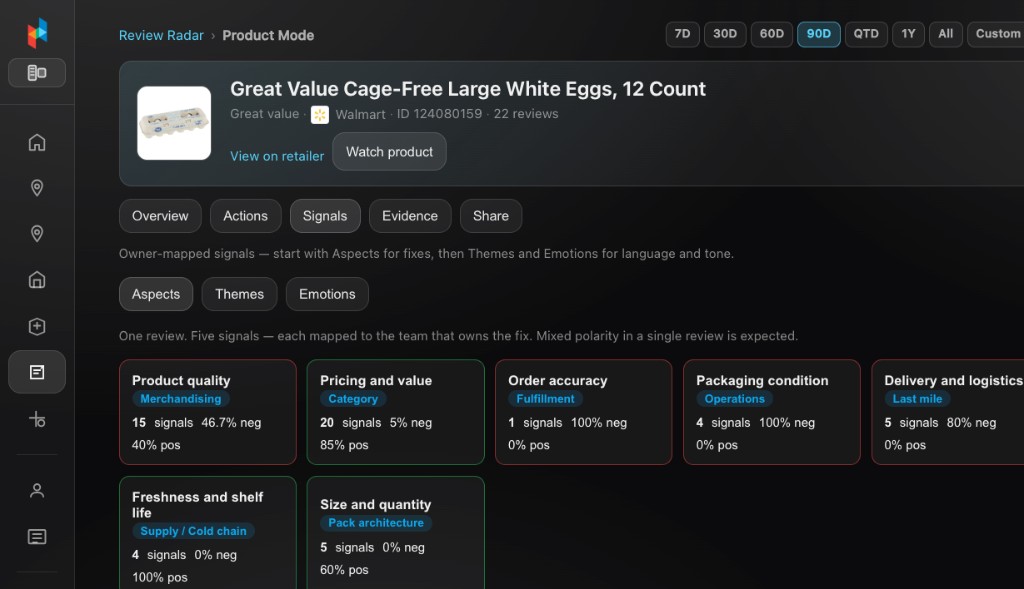This screenshot has height=589, width=1024.
Task: Click the Last mile owner tag
Action: pos(918,399)
